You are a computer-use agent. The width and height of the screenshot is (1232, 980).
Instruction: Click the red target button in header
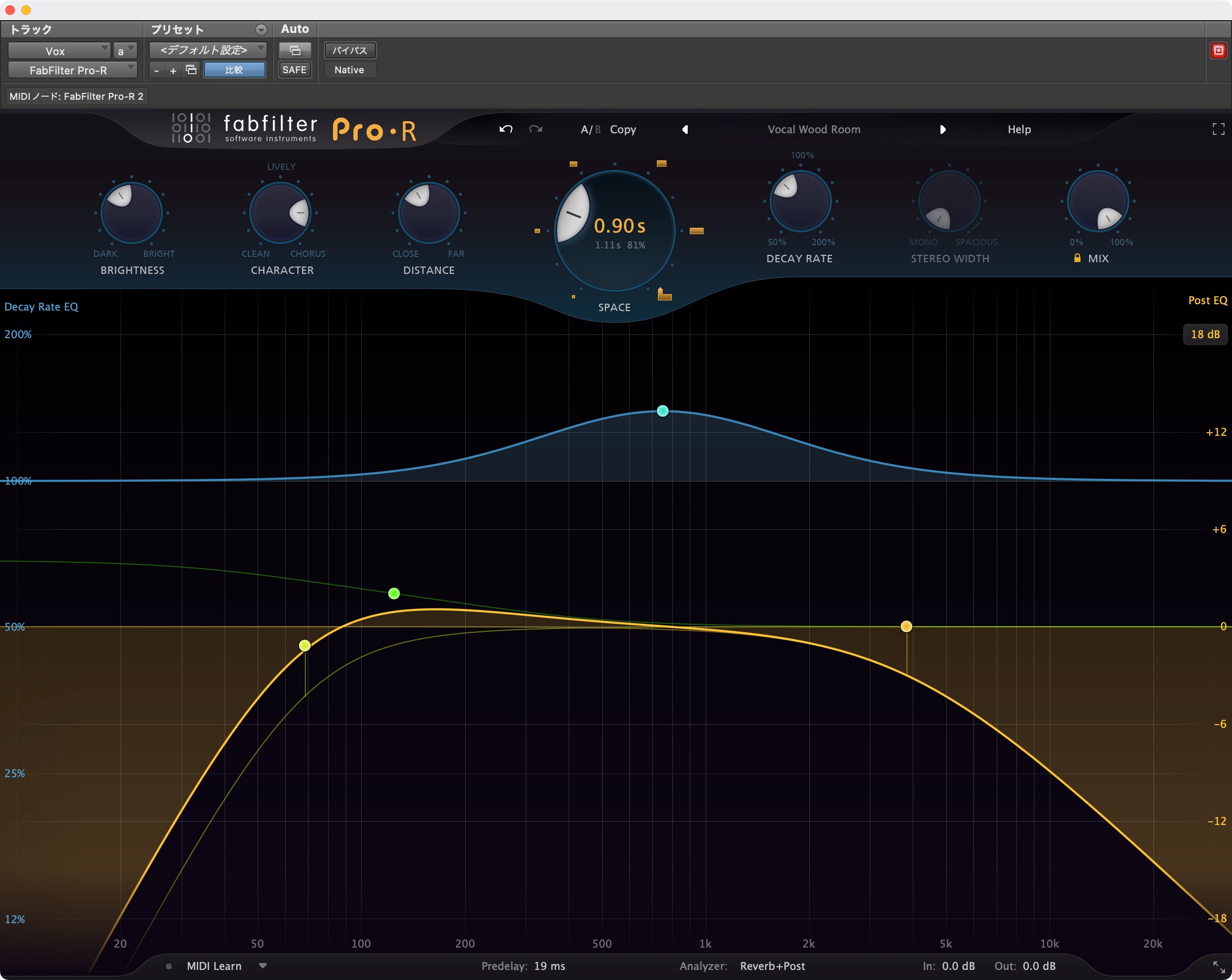(1218, 50)
